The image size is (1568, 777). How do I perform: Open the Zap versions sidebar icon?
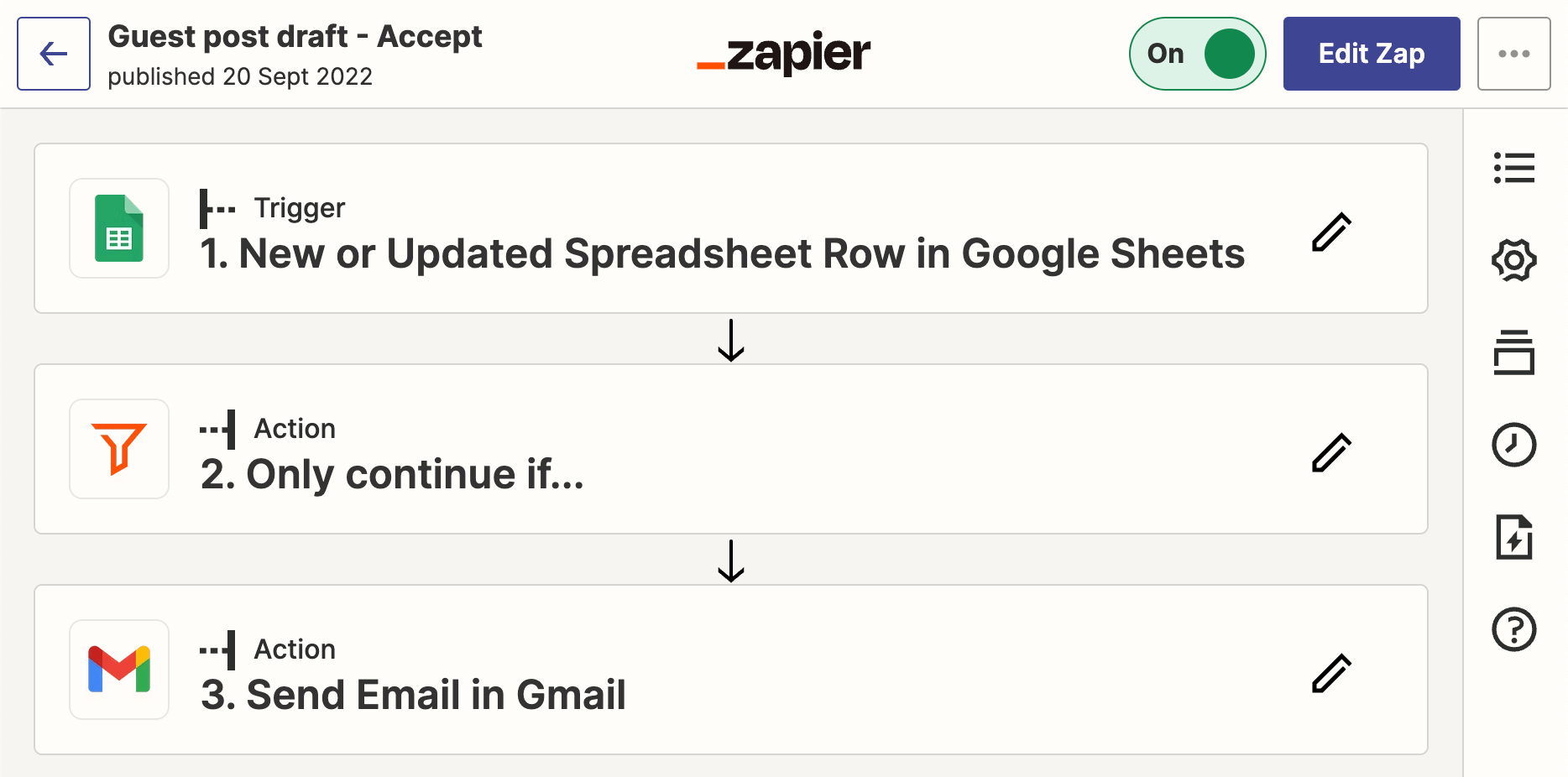click(x=1513, y=354)
